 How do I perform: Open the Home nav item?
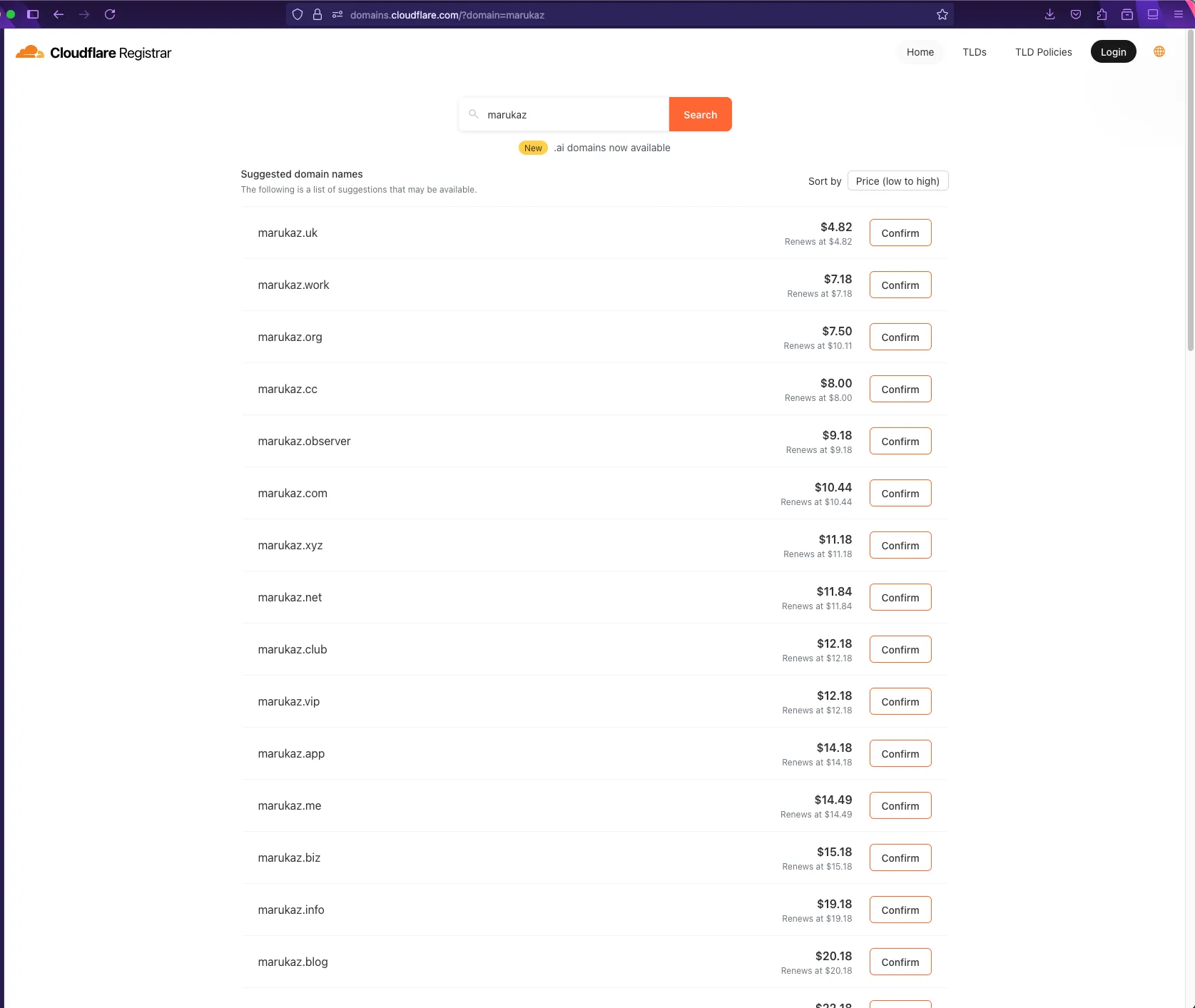click(x=920, y=52)
